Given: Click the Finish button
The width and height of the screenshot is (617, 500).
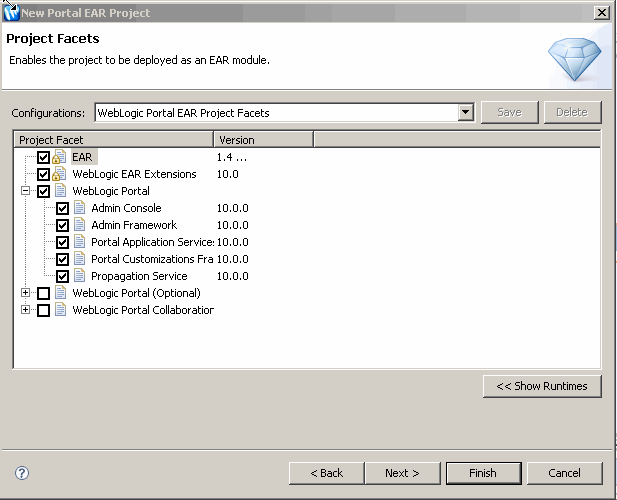Looking at the screenshot, I should [483, 473].
